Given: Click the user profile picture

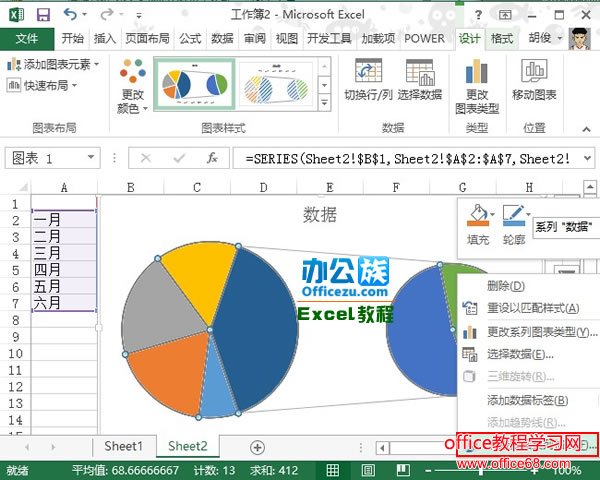Looking at the screenshot, I should pyautogui.click(x=580, y=39).
